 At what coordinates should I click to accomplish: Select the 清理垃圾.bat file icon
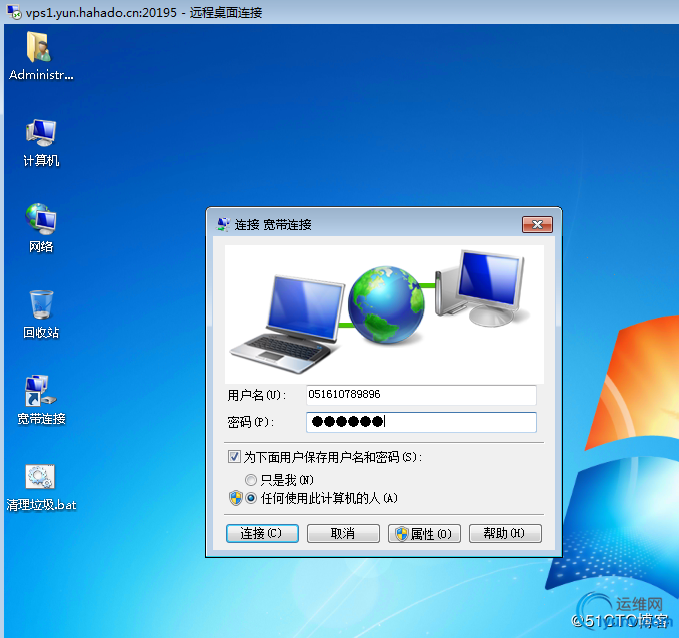click(41, 488)
